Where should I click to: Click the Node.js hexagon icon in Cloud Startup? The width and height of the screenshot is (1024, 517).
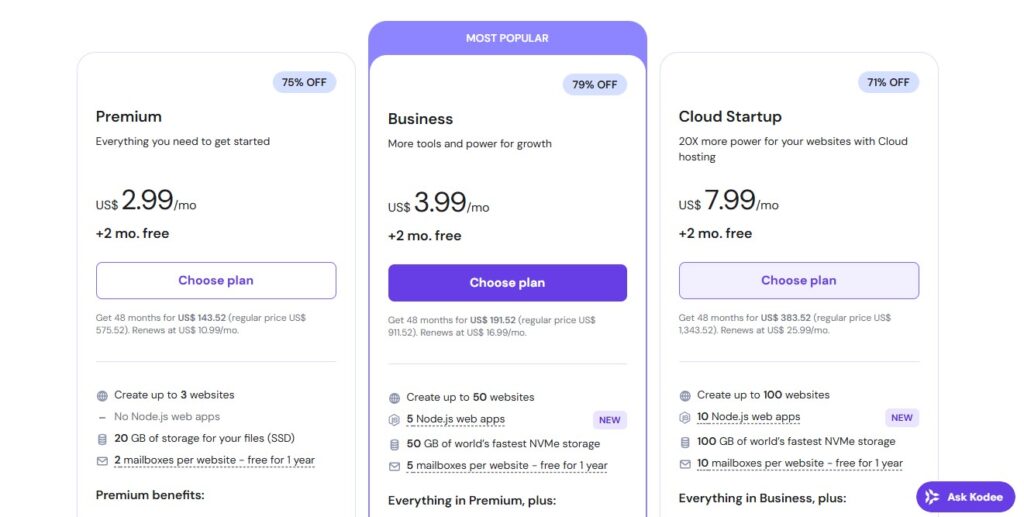pyautogui.click(x=685, y=418)
